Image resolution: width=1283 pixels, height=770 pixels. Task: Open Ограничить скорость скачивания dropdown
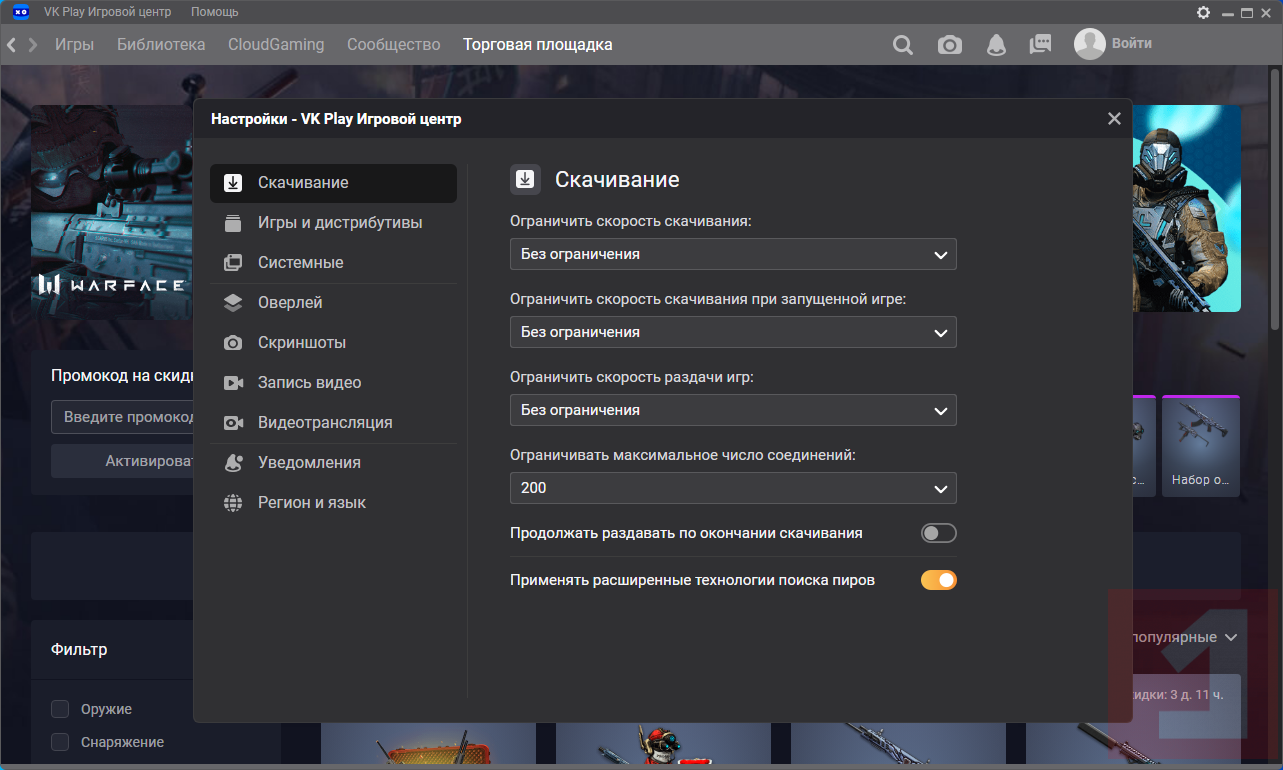(x=733, y=254)
